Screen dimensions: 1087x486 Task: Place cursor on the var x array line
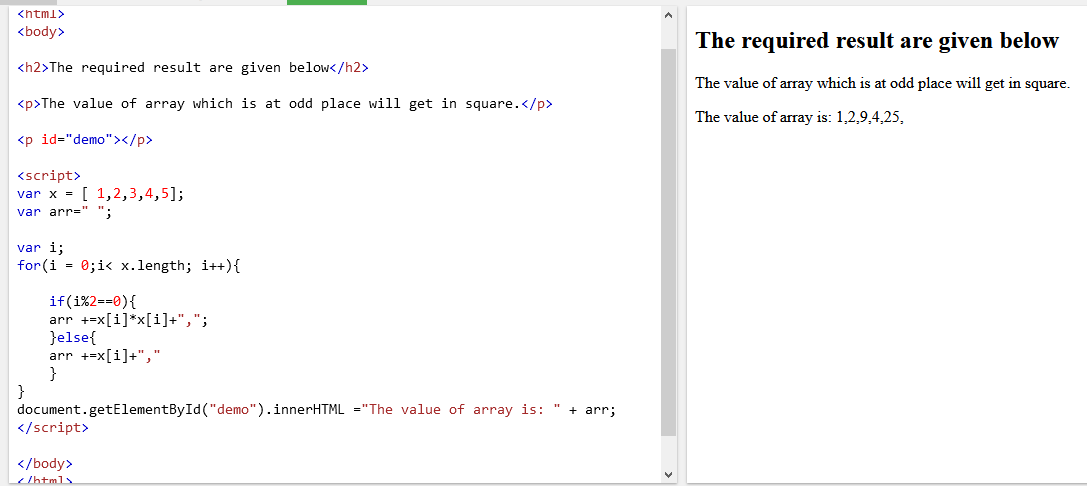coord(100,194)
